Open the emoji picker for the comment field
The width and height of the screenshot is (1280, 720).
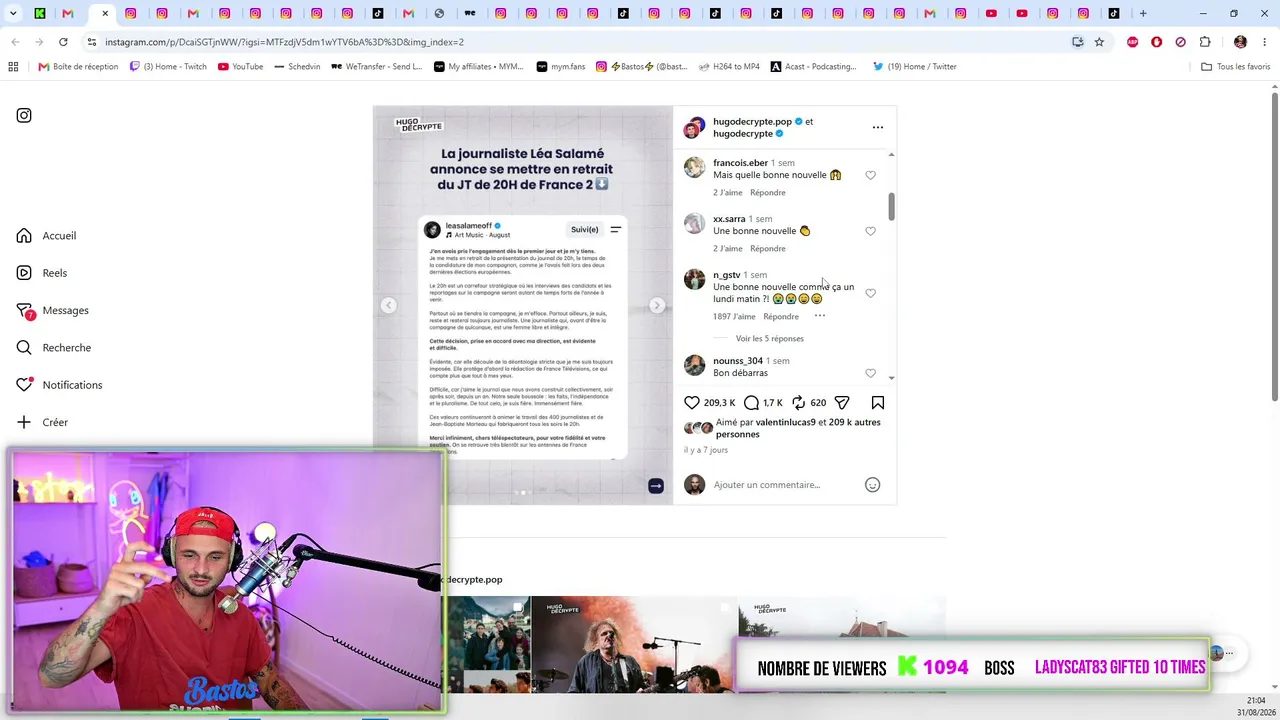pyautogui.click(x=872, y=485)
